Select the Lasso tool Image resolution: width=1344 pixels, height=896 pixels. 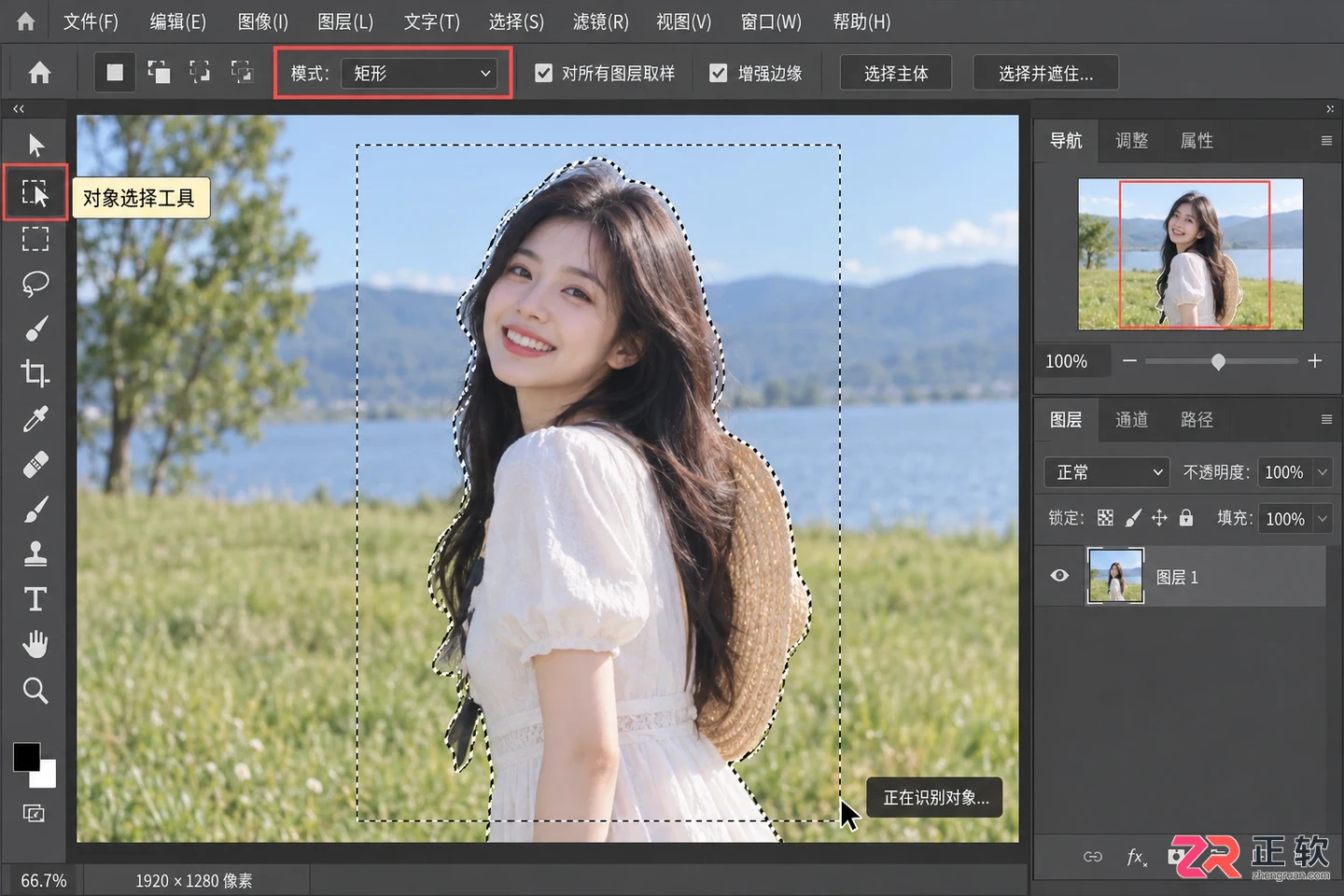pyautogui.click(x=35, y=284)
